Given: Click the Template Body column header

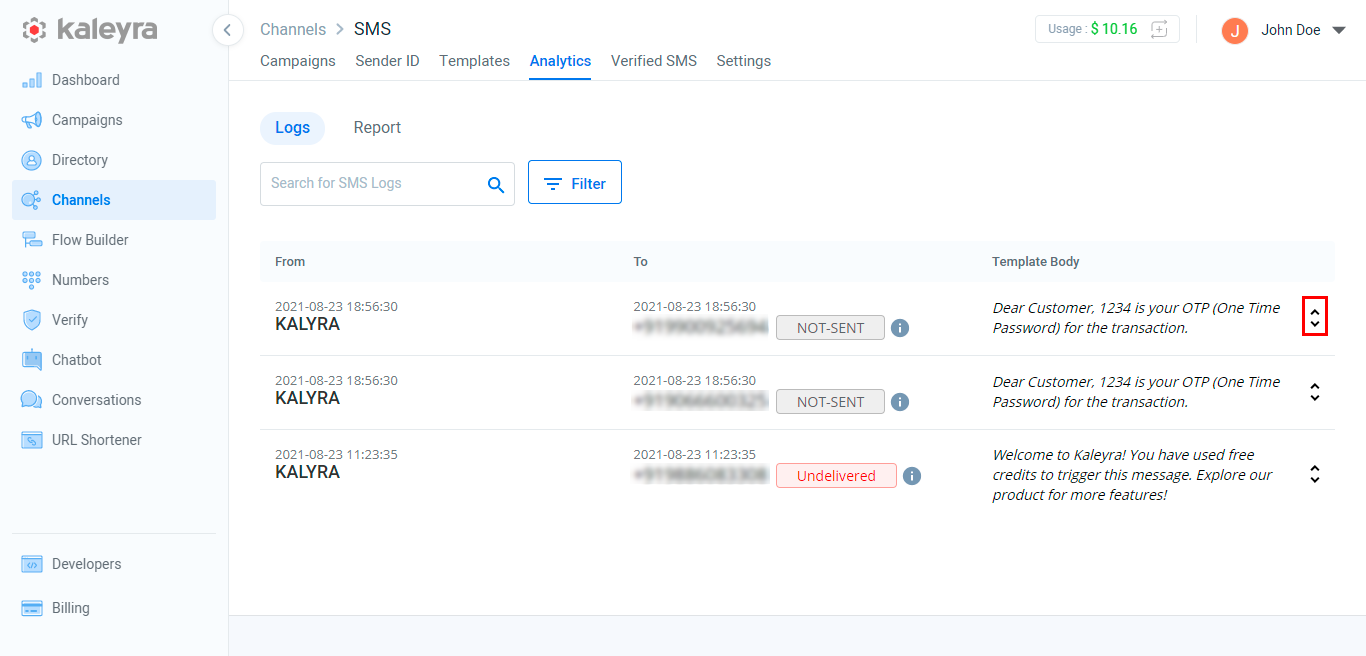Looking at the screenshot, I should 1036,262.
